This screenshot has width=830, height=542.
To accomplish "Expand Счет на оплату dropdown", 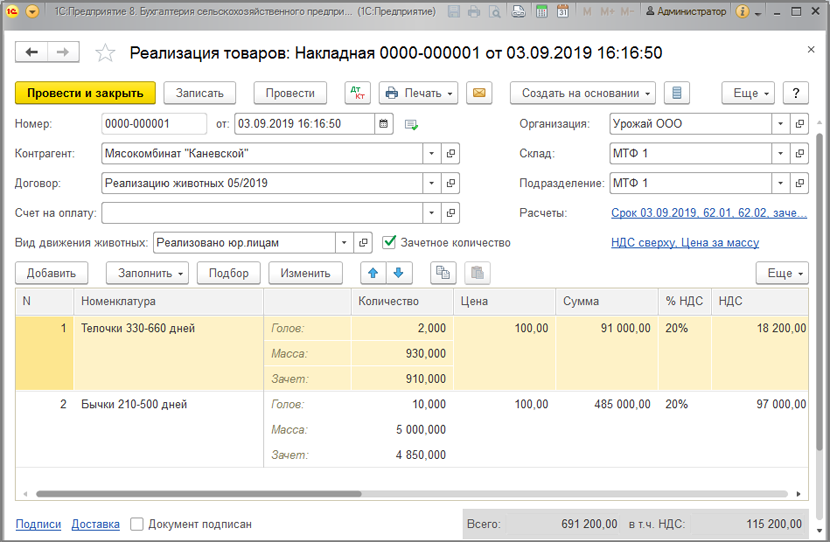I will coord(431,213).
